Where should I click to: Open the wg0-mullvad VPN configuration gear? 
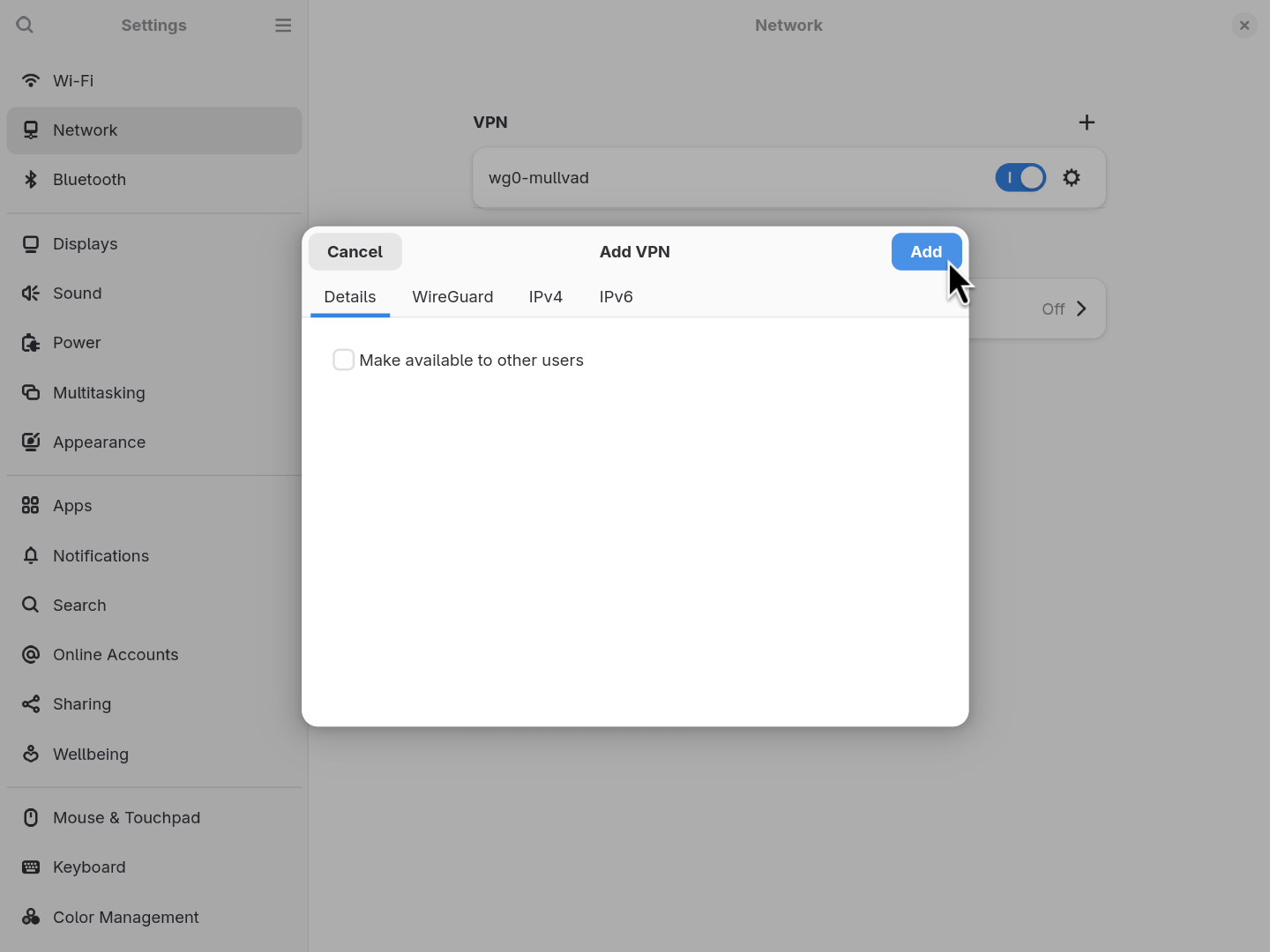point(1072,177)
